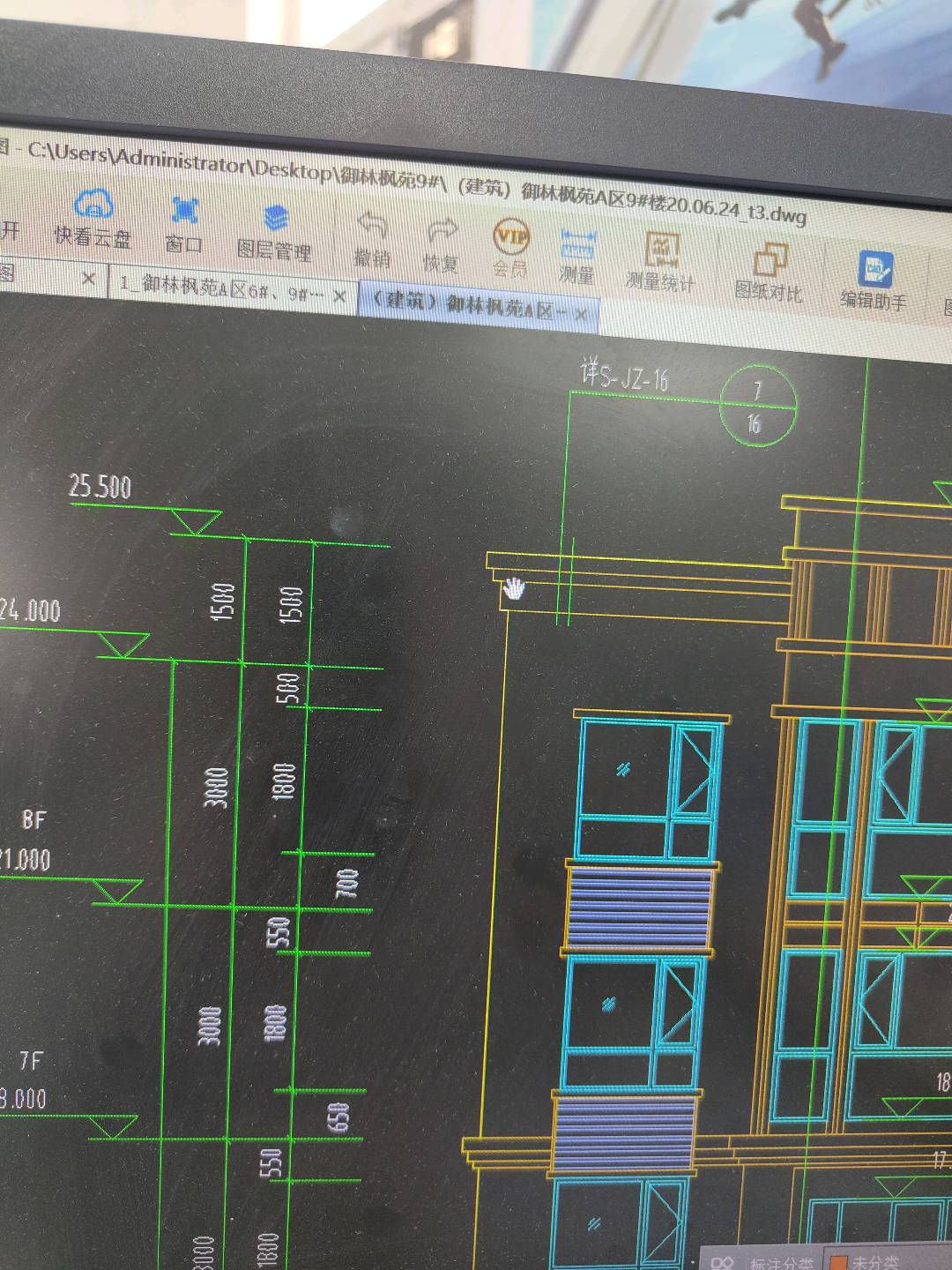Undo with the 撤销 arrow

click(372, 240)
